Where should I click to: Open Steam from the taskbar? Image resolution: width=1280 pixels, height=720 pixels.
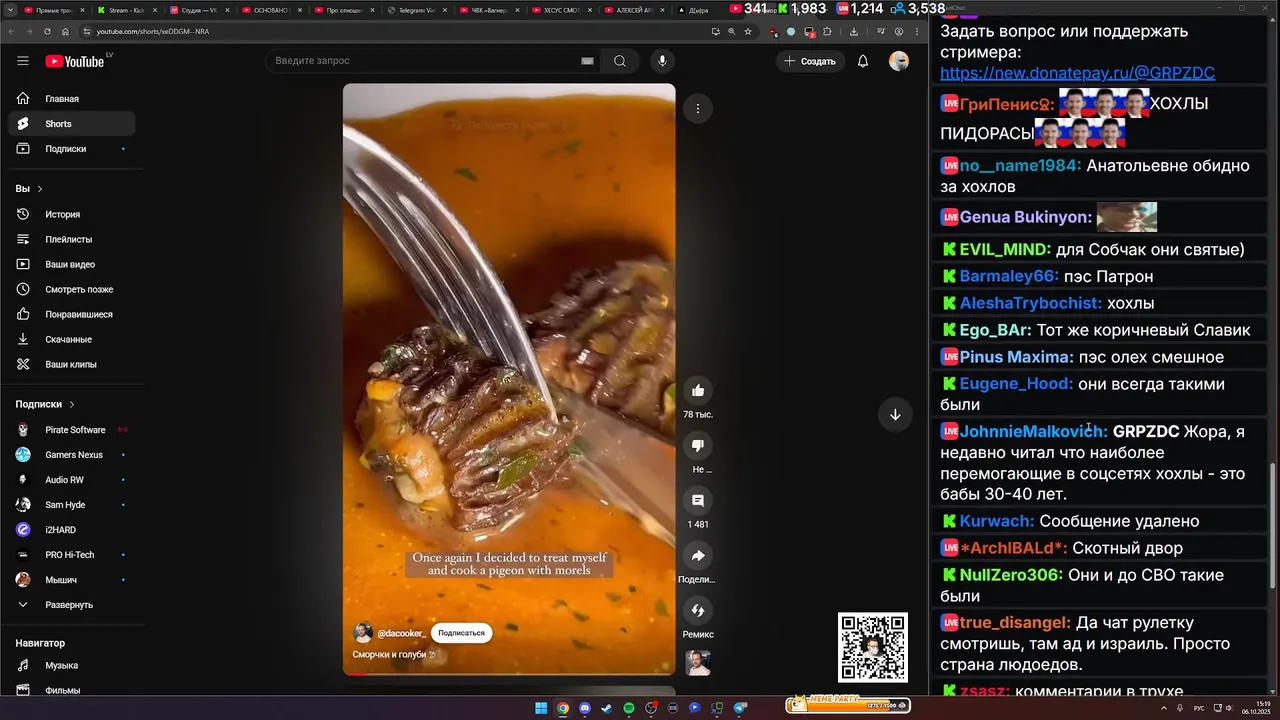607,708
